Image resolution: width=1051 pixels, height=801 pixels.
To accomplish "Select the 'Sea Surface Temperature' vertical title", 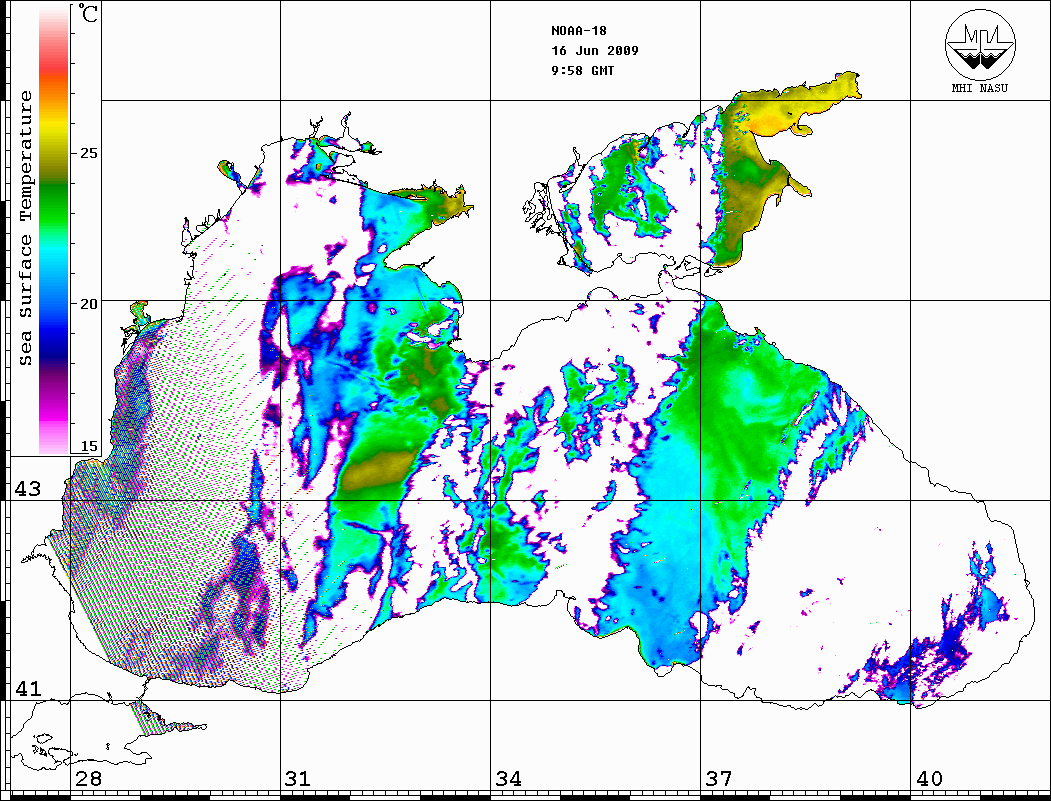I will coord(25,228).
